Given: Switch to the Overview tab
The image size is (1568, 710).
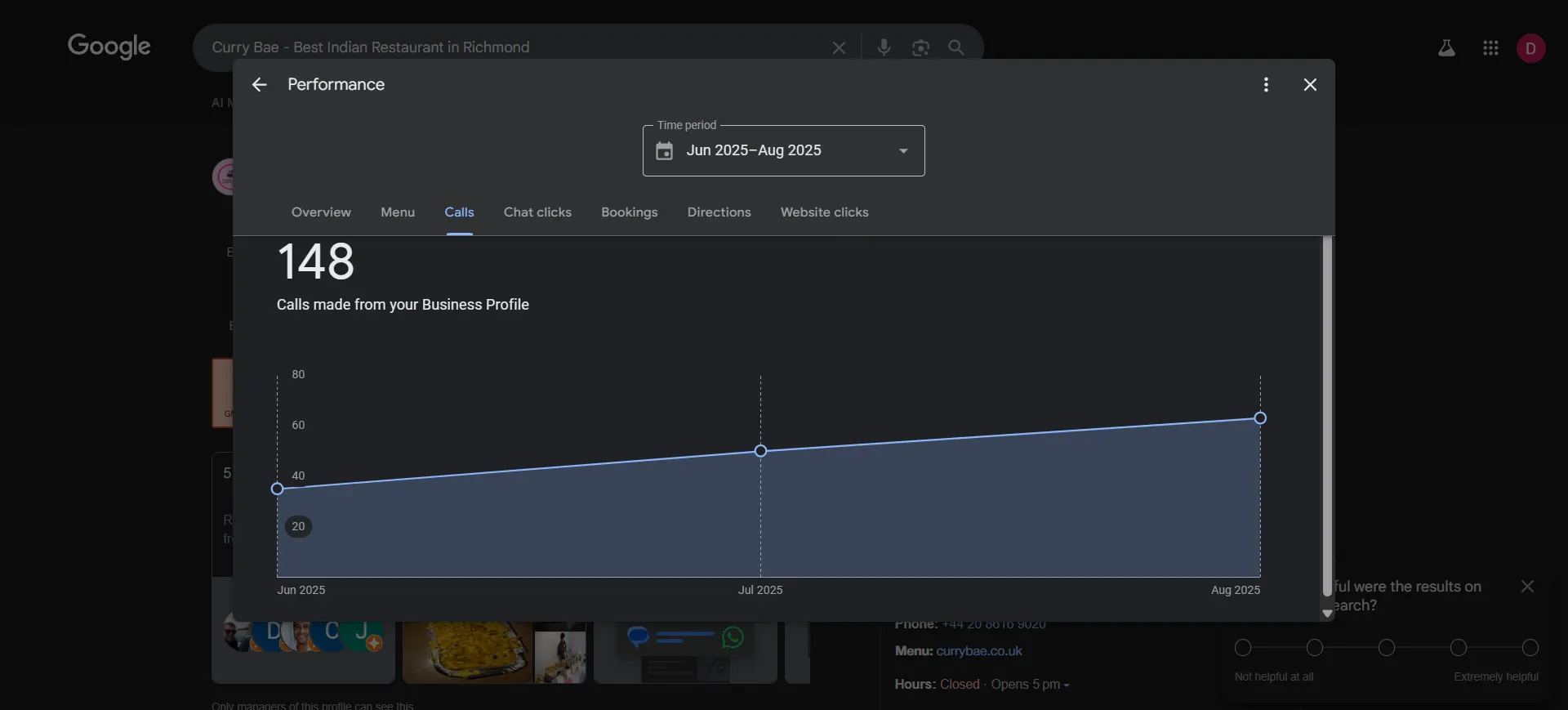Looking at the screenshot, I should (x=321, y=212).
